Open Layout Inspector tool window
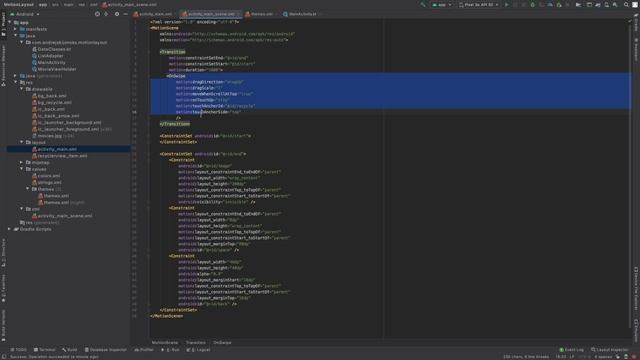The image size is (640, 360). click(x=610, y=350)
